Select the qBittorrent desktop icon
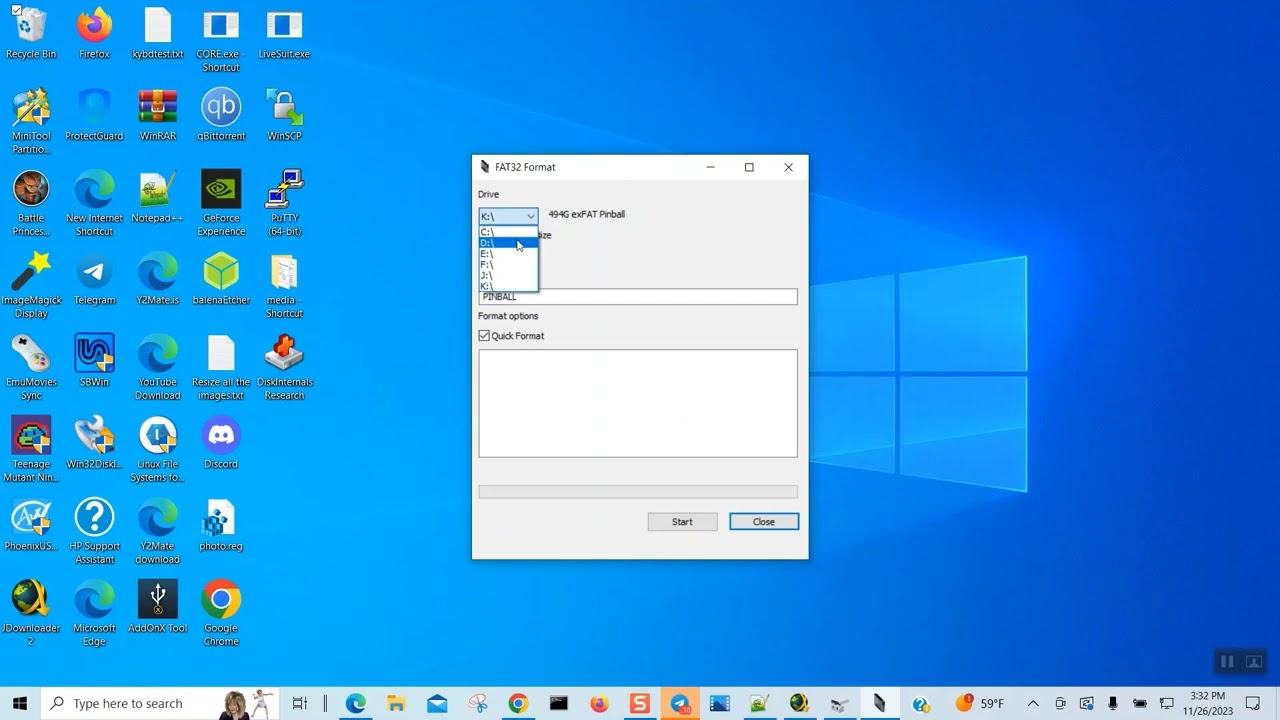This screenshot has width=1280, height=720. [x=221, y=115]
